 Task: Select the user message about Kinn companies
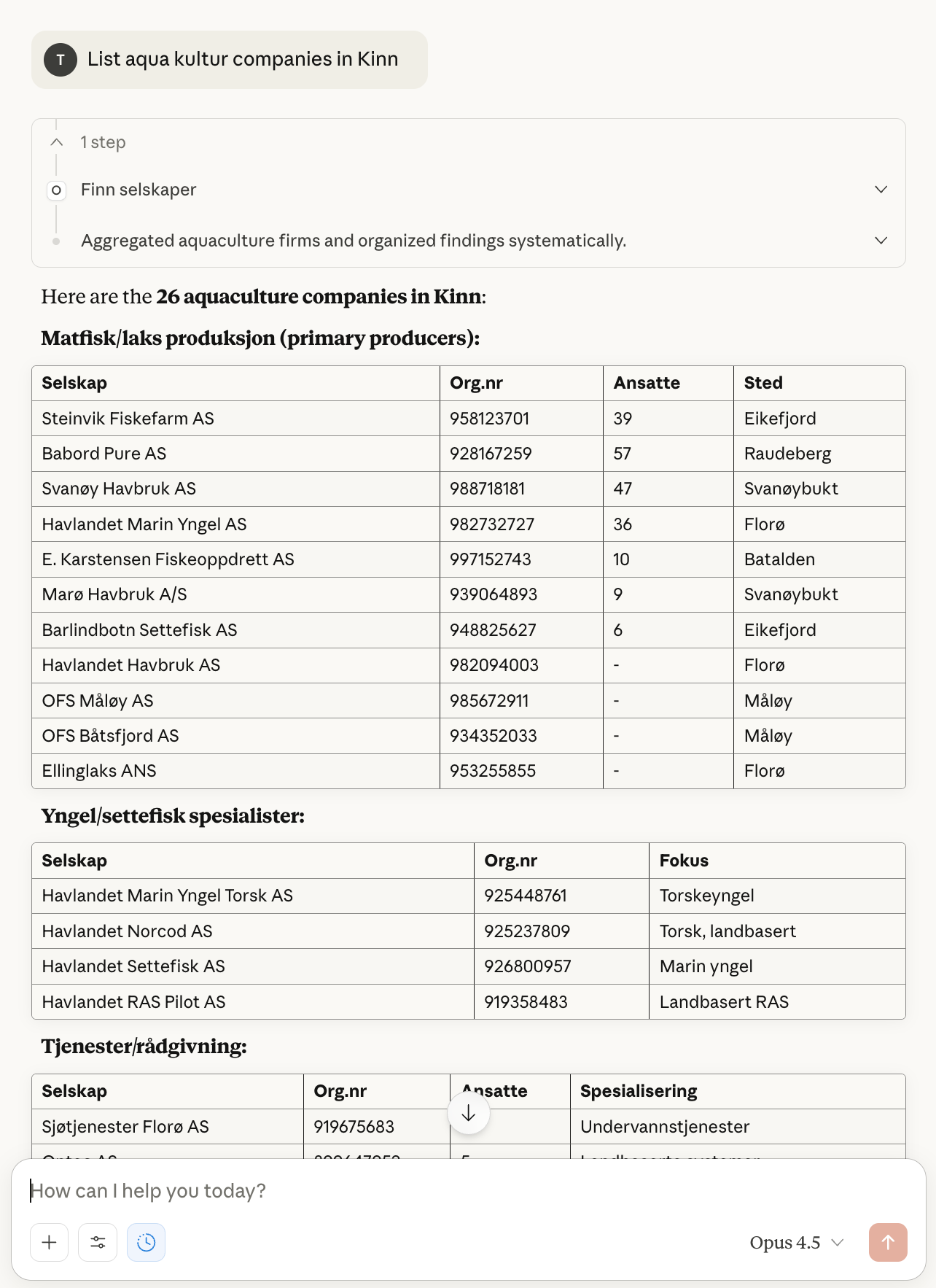[x=243, y=60]
